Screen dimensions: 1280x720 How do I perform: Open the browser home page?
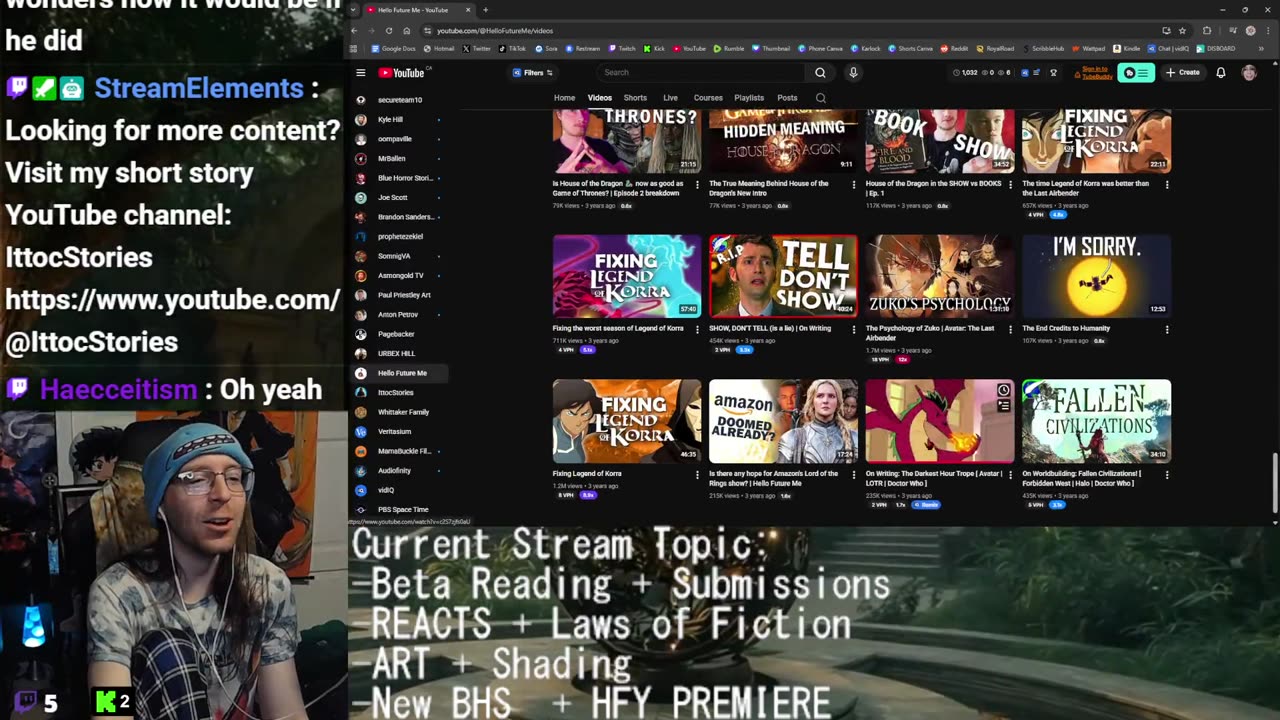tap(406, 31)
